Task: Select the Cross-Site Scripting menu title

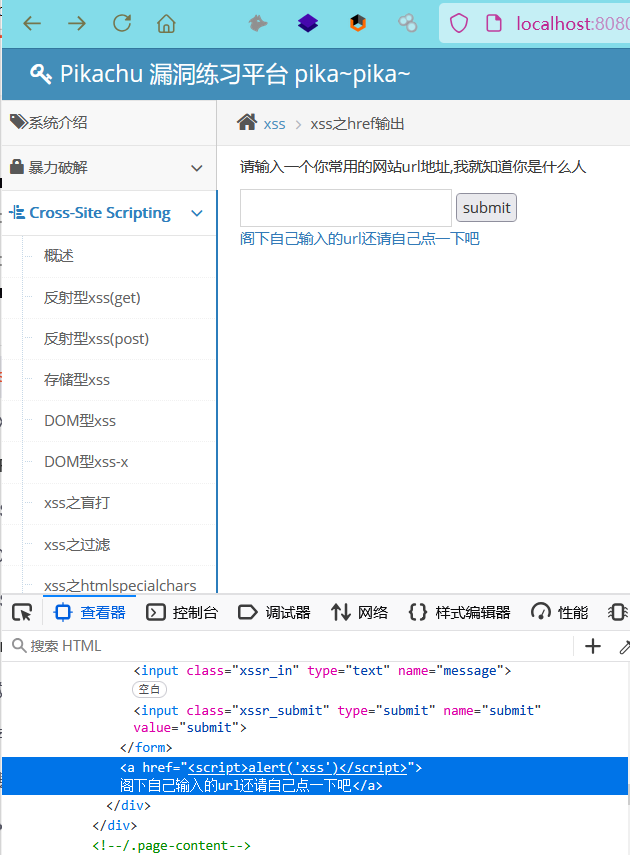Action: tap(100, 213)
